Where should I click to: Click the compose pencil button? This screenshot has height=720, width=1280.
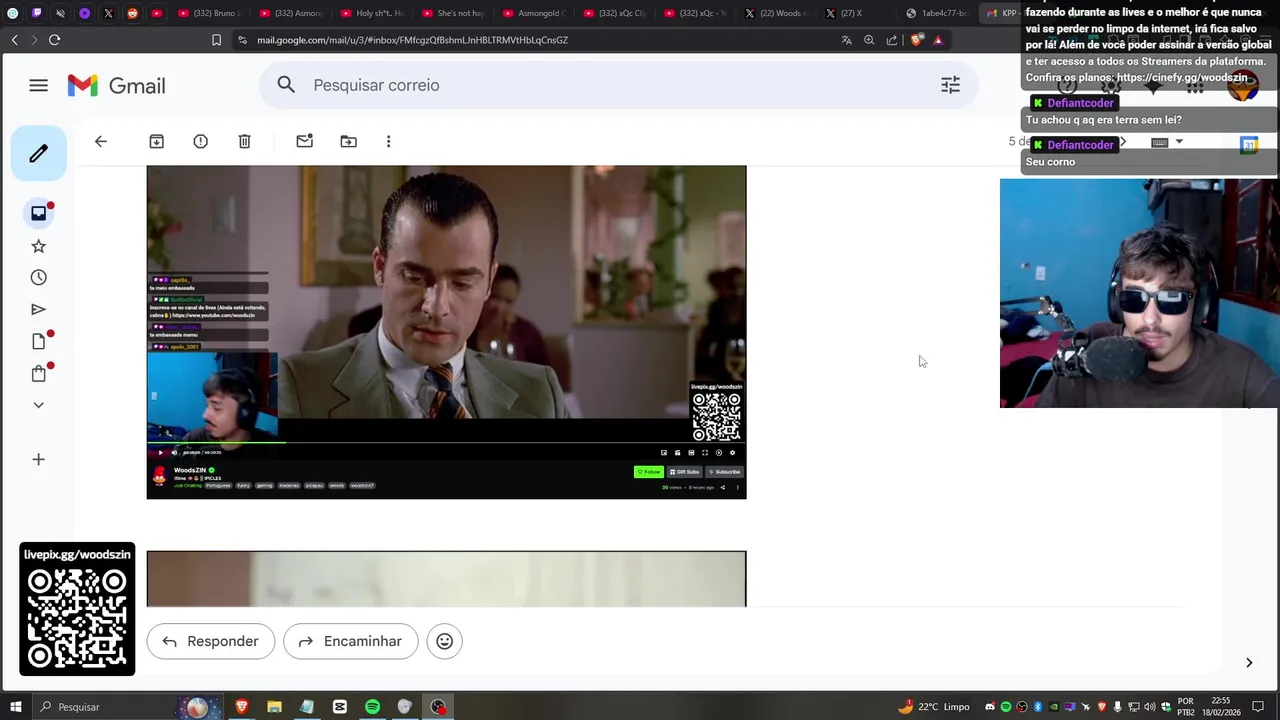point(38,153)
